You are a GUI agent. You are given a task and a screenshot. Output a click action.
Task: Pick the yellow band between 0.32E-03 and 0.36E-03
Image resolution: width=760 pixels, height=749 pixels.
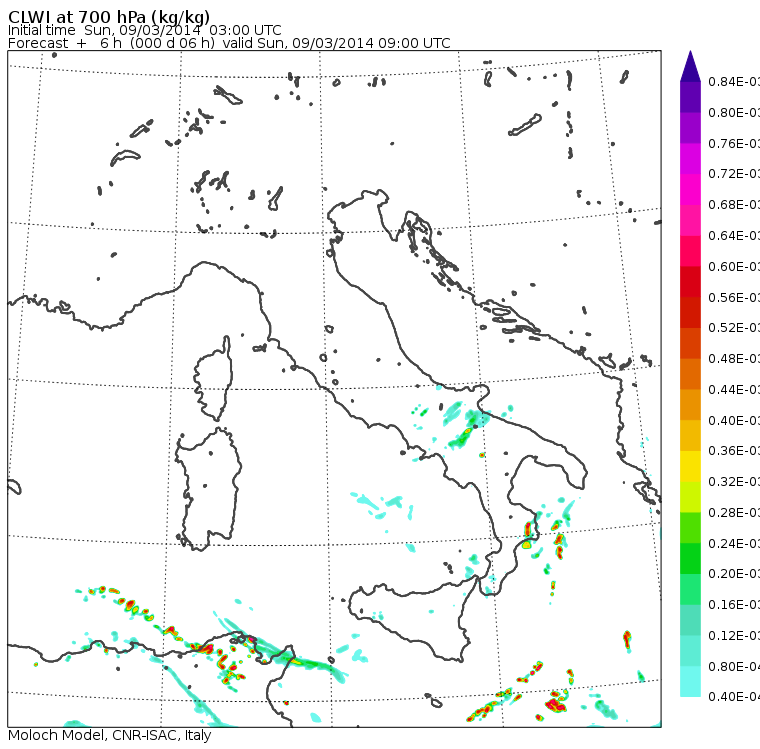coord(690,466)
